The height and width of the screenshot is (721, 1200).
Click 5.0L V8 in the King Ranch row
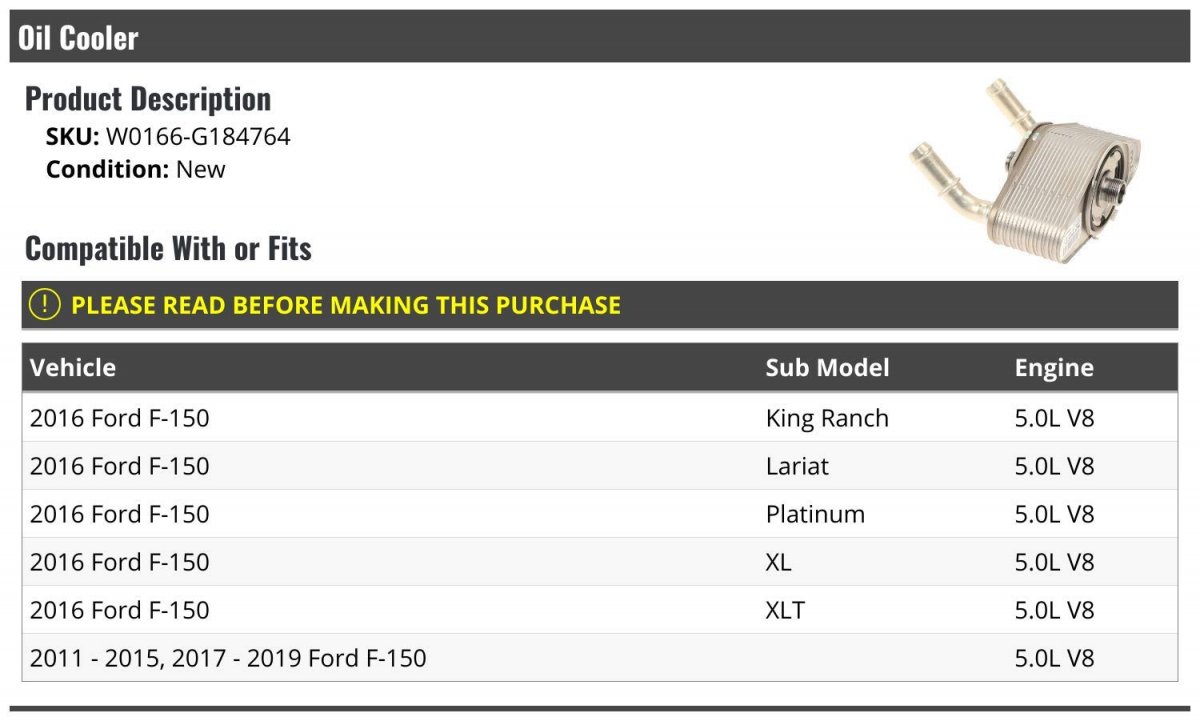(x=1054, y=418)
